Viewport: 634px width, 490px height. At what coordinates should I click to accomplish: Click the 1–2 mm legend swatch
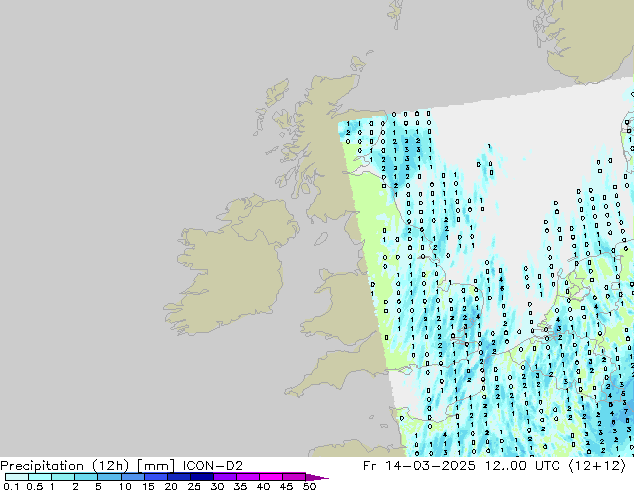point(63,477)
